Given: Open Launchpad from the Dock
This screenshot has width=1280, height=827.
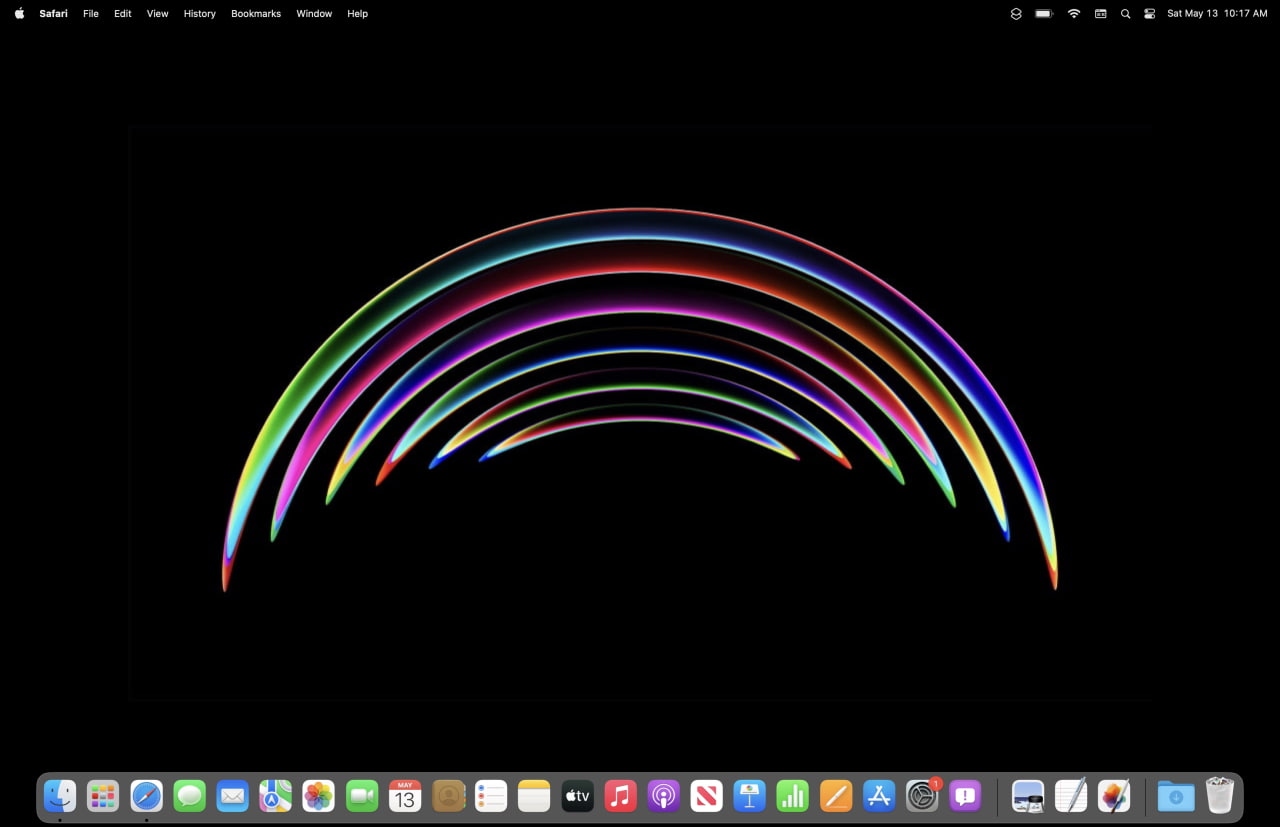Looking at the screenshot, I should [x=103, y=796].
